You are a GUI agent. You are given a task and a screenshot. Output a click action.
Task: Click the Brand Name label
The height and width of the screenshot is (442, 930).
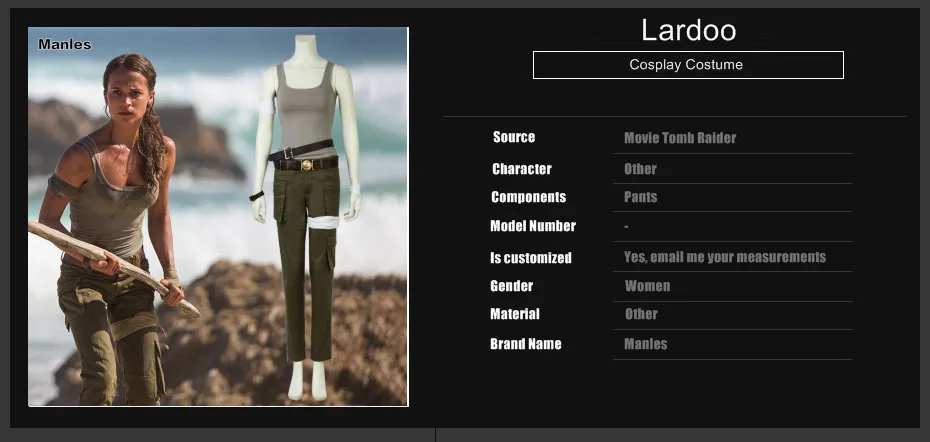click(x=525, y=344)
